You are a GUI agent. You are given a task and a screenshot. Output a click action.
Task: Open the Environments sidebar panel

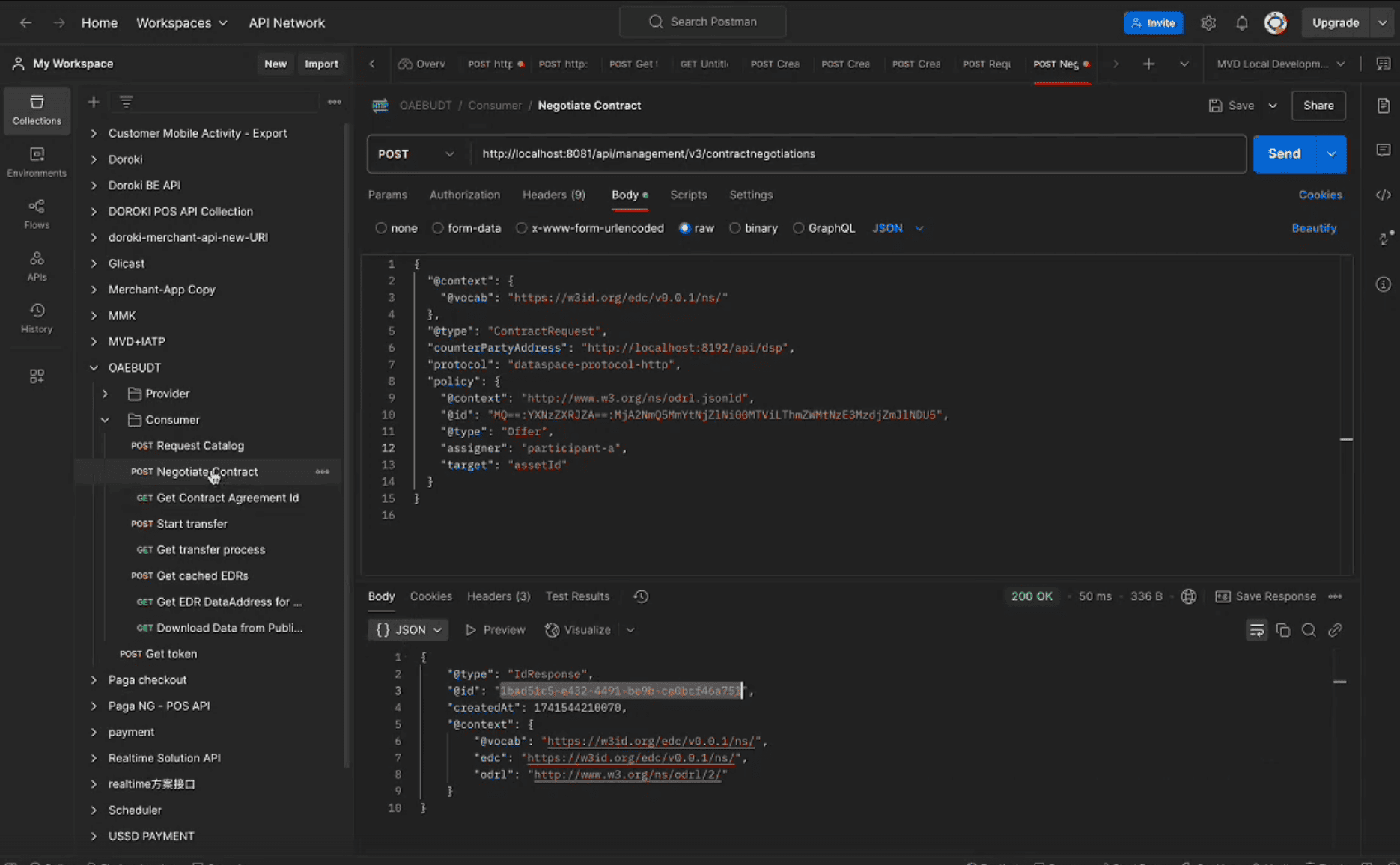[x=37, y=162]
